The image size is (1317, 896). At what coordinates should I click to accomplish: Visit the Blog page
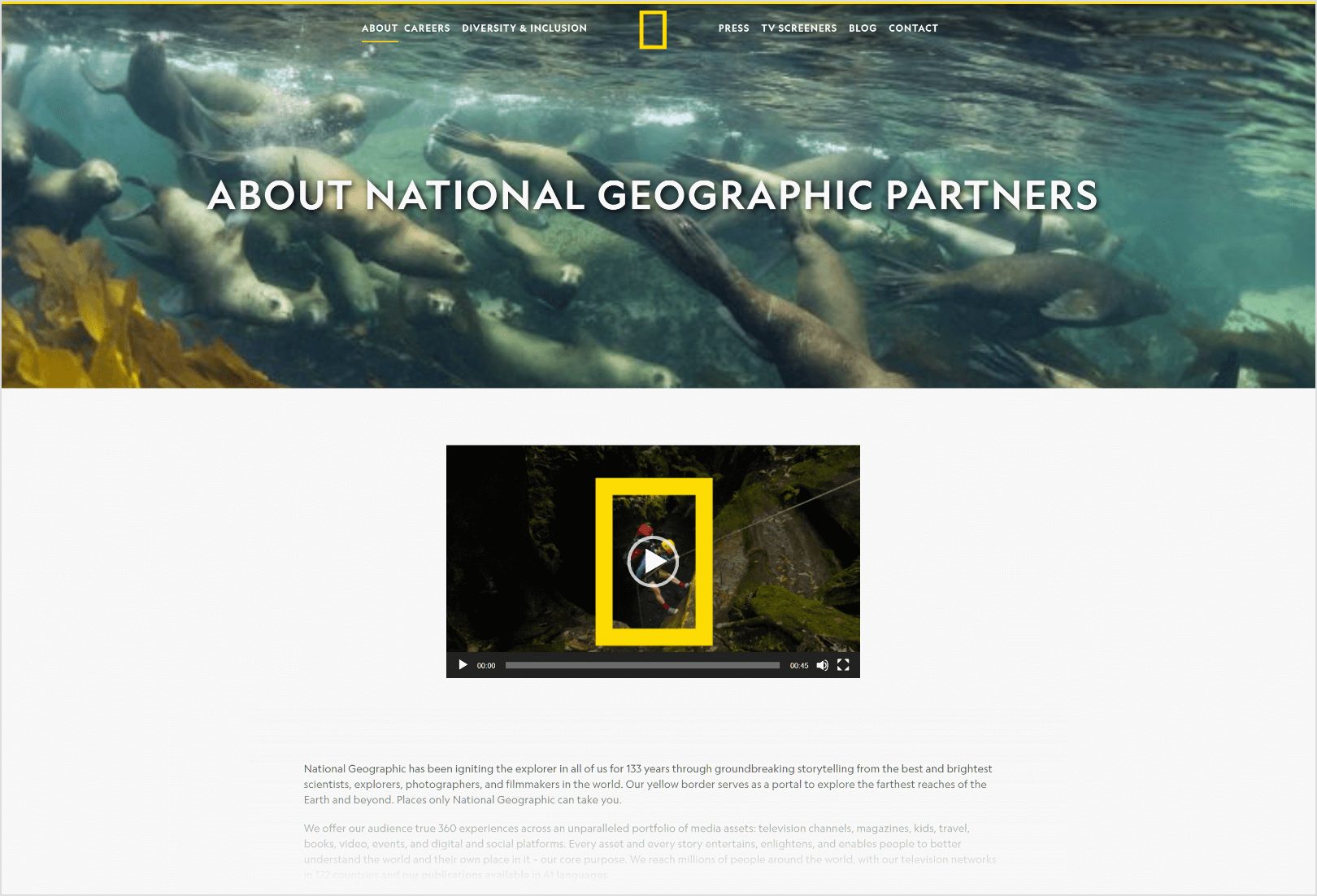tap(863, 28)
